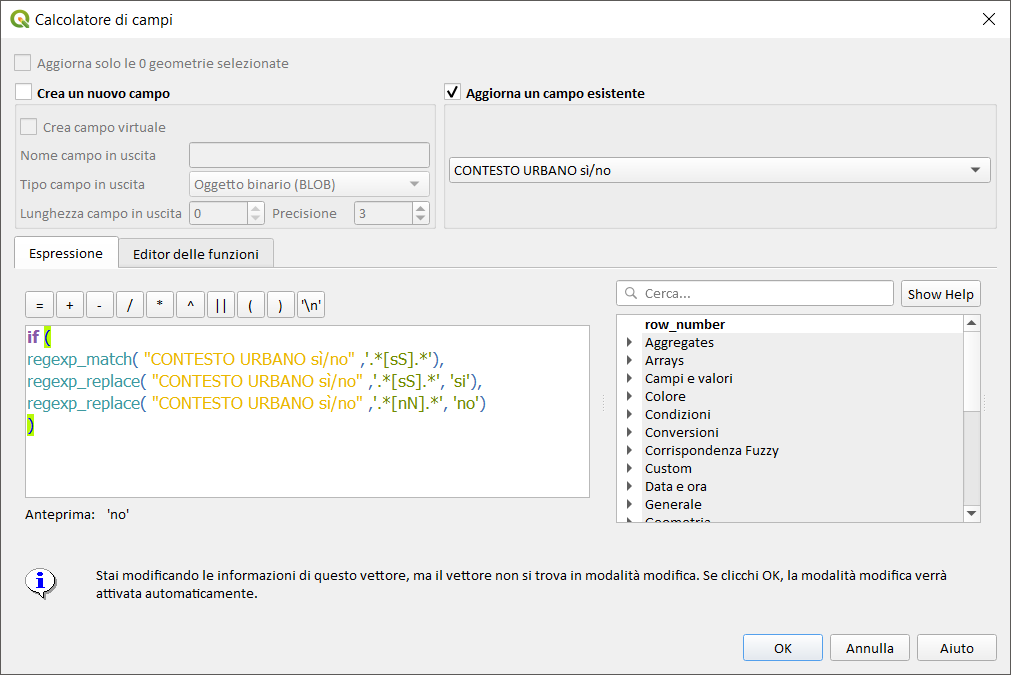1011x675 pixels.
Task: Expand the Aggregates function group
Action: tap(630, 343)
